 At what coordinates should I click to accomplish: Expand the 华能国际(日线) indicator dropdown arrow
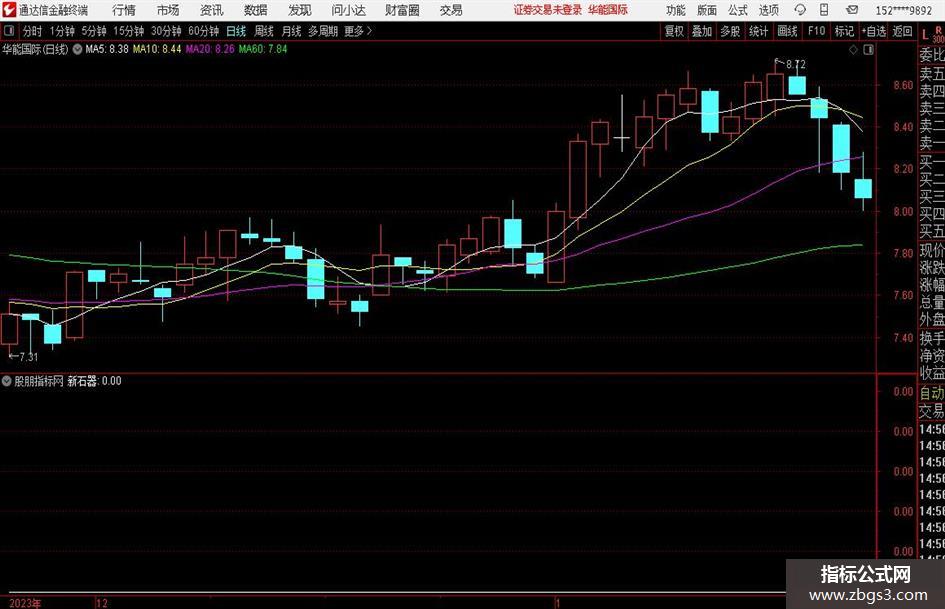point(78,49)
